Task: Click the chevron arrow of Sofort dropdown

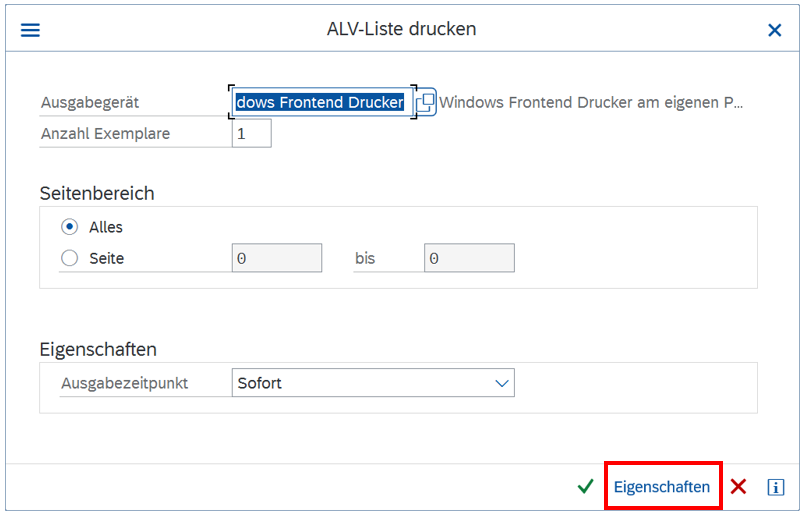Action: [501, 383]
